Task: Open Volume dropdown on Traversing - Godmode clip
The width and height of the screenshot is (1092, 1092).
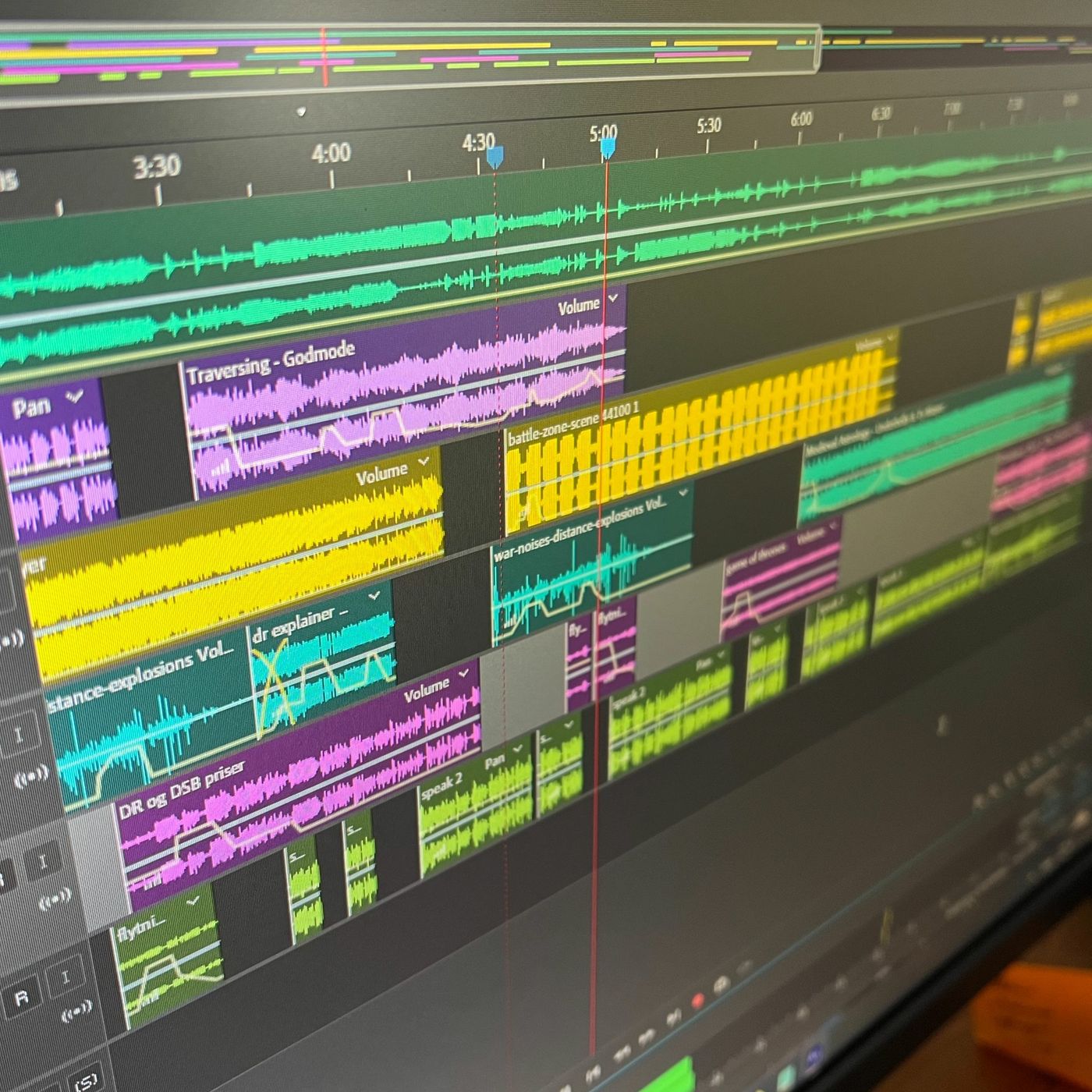Action: 613,298
